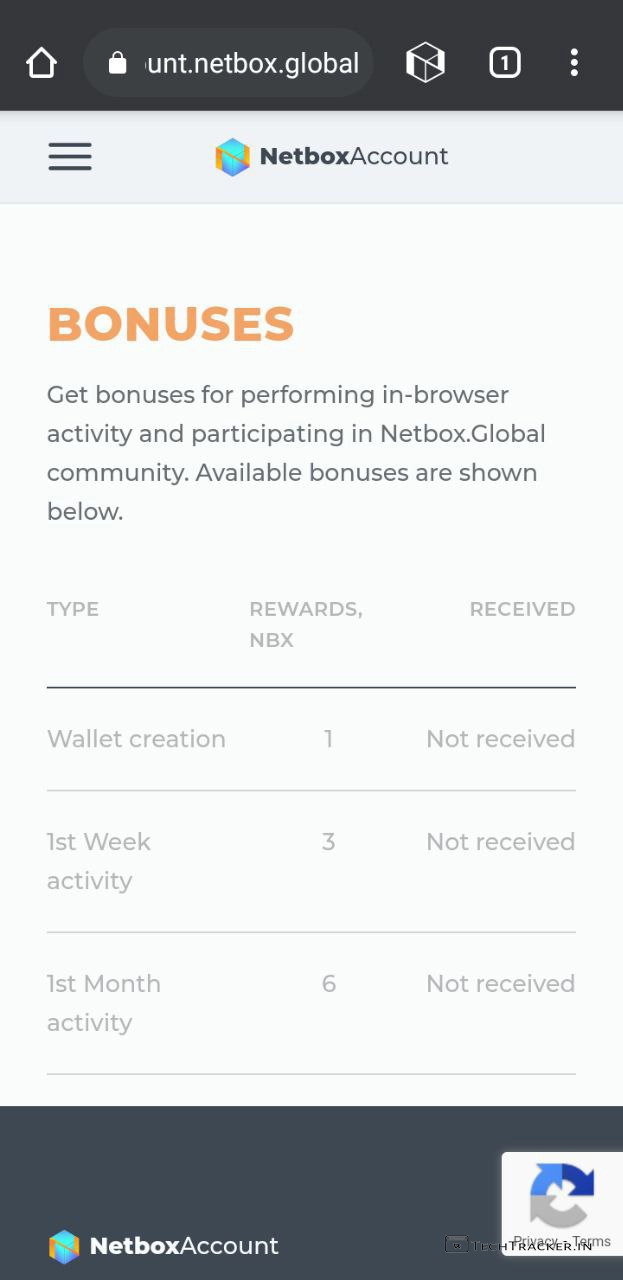The image size is (623, 1280).
Task: Click the 1st Week activity bonus
Action: pos(98,860)
